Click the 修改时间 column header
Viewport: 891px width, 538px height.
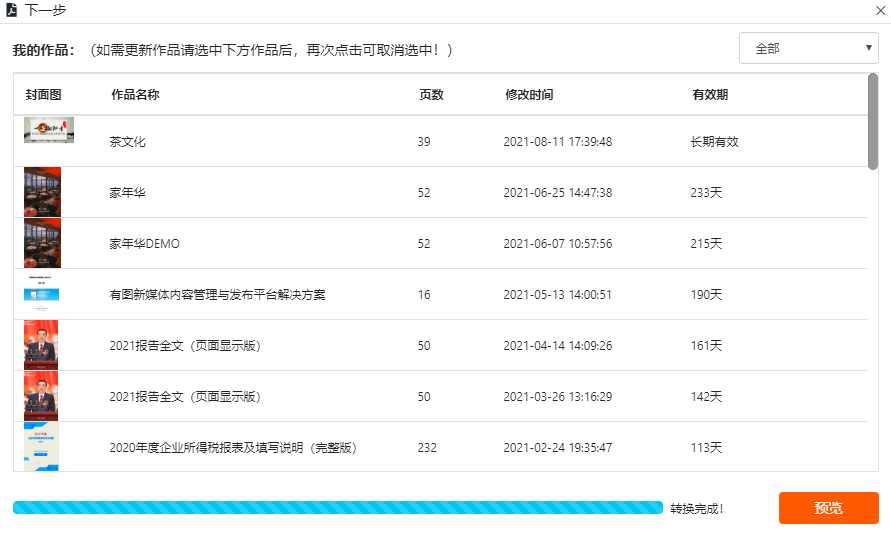pos(529,95)
